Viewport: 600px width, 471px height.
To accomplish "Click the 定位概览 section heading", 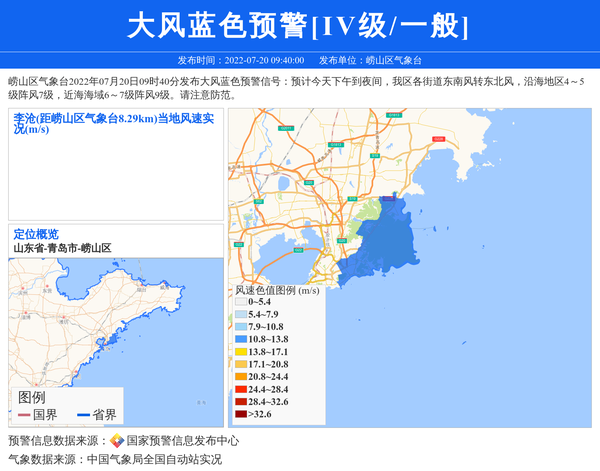I will pyautogui.click(x=36, y=234).
